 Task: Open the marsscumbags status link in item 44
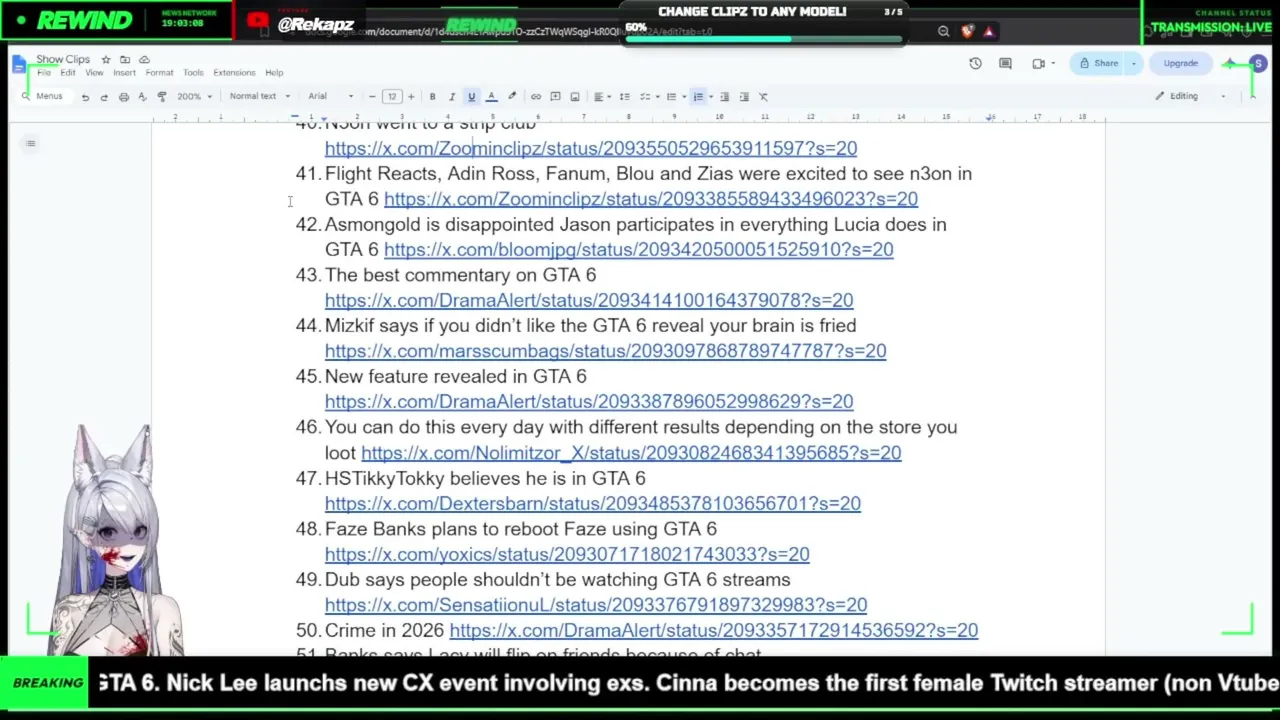[x=605, y=351]
